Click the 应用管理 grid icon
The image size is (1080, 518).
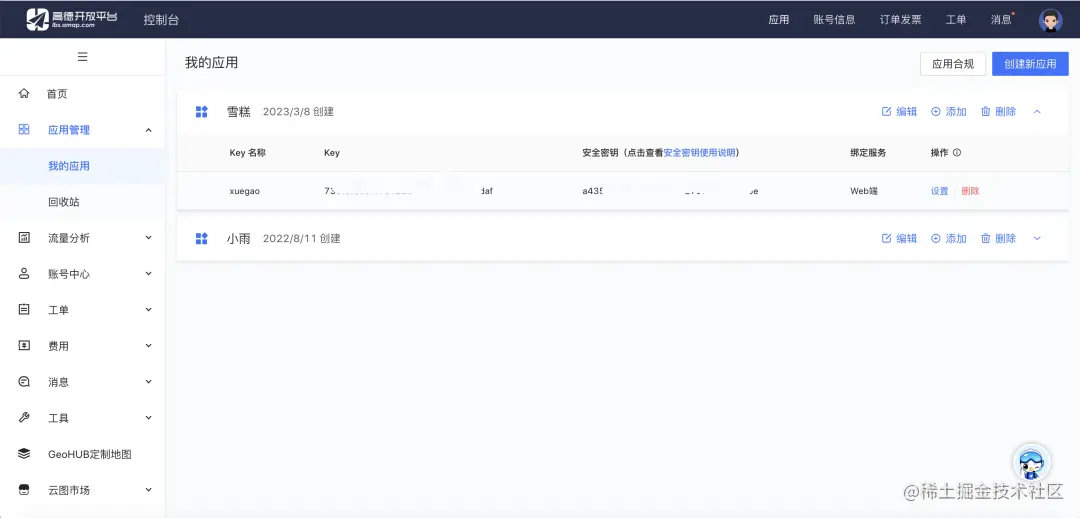tap(24, 130)
